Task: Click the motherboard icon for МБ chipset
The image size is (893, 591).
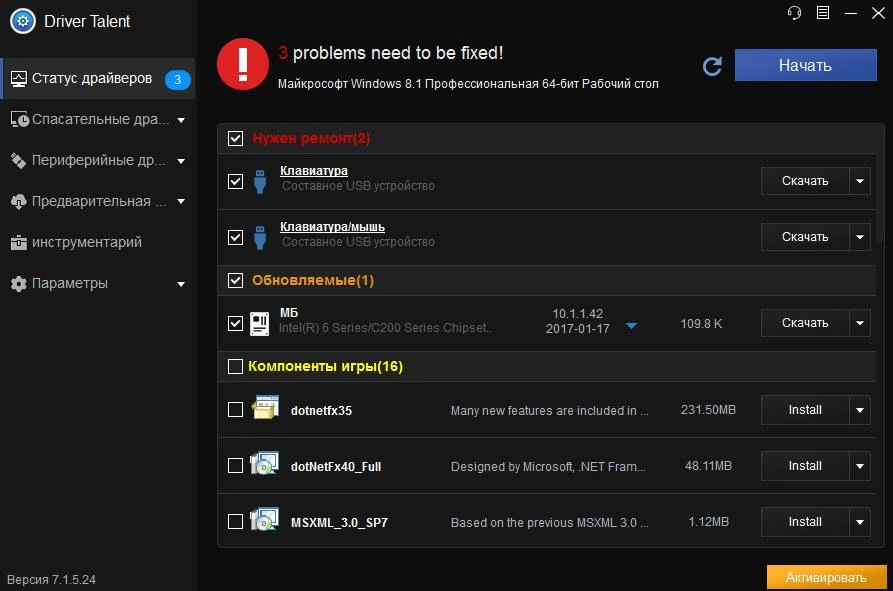Action: pos(260,323)
